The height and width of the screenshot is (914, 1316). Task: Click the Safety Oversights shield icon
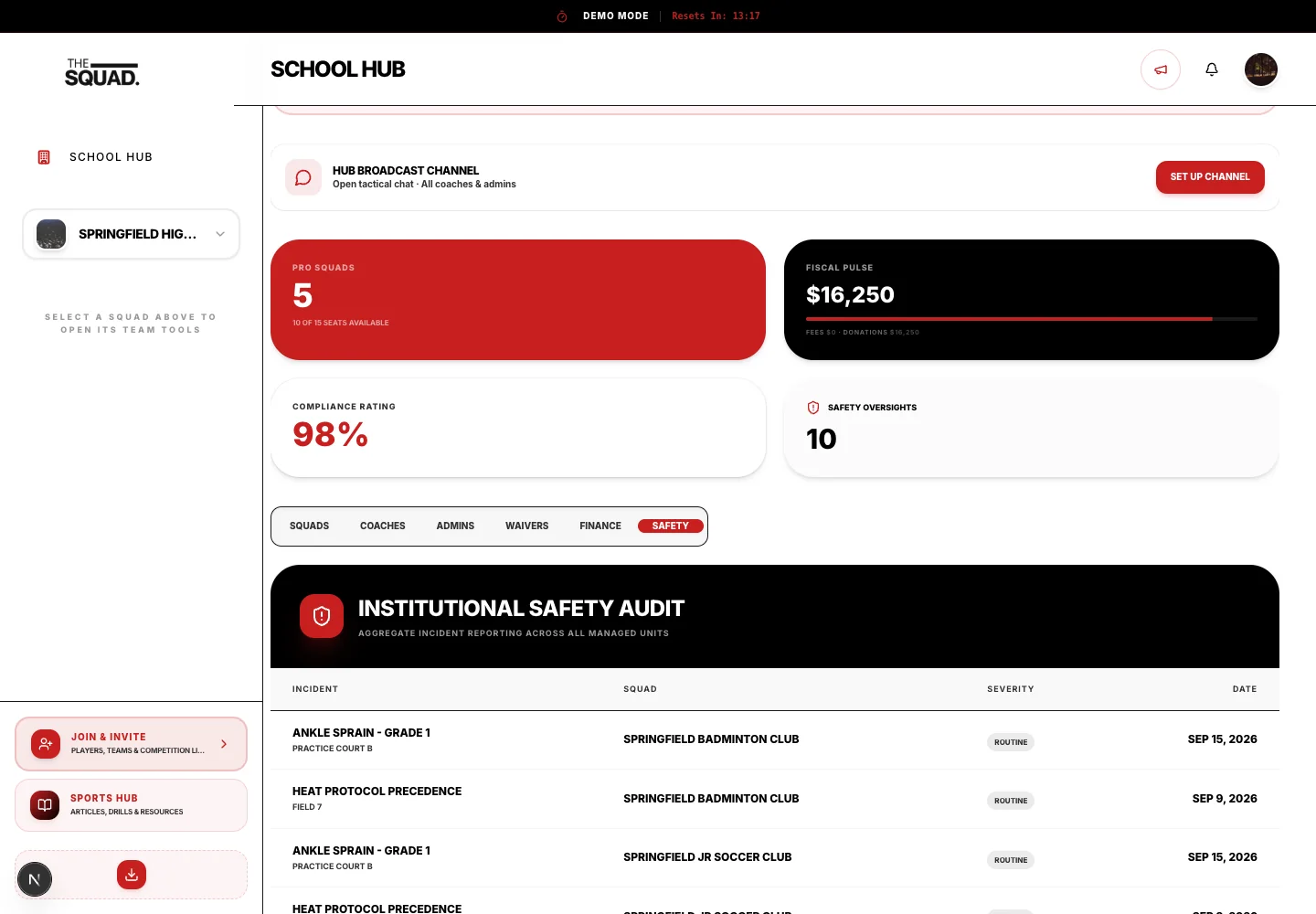click(813, 408)
